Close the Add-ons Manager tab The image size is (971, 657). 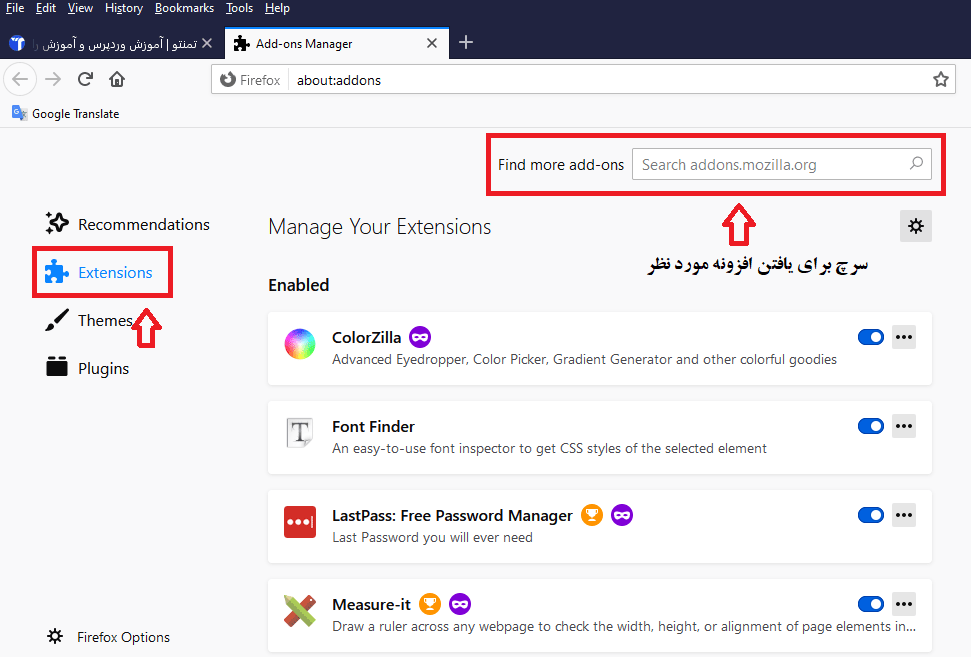click(x=432, y=43)
